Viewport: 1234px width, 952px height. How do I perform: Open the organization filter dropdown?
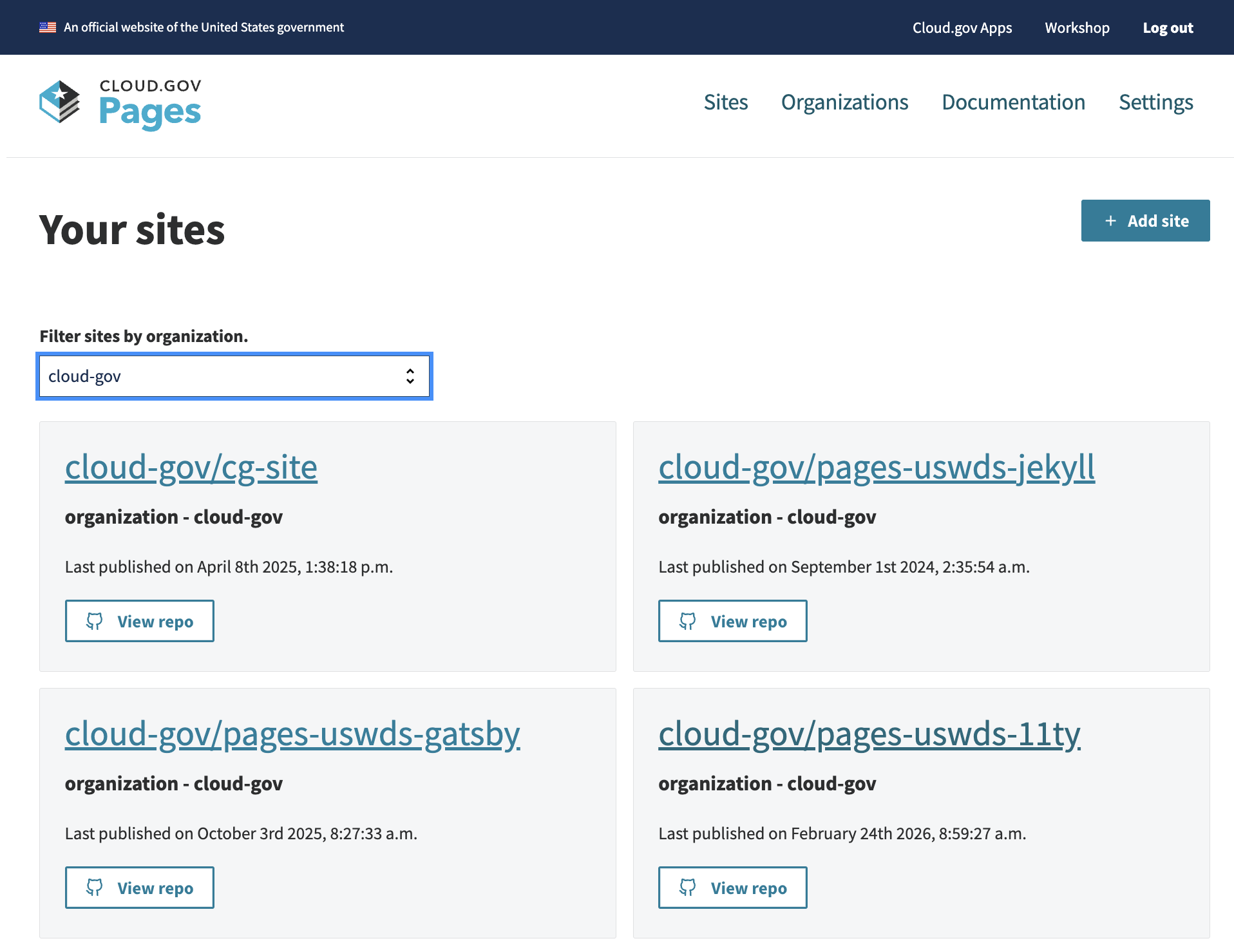point(234,376)
